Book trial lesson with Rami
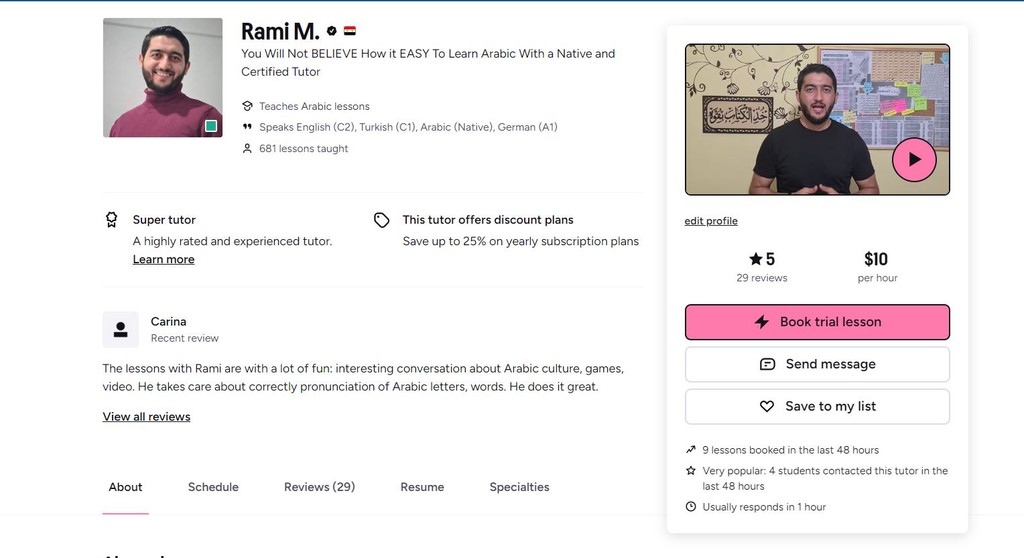 [x=817, y=321]
